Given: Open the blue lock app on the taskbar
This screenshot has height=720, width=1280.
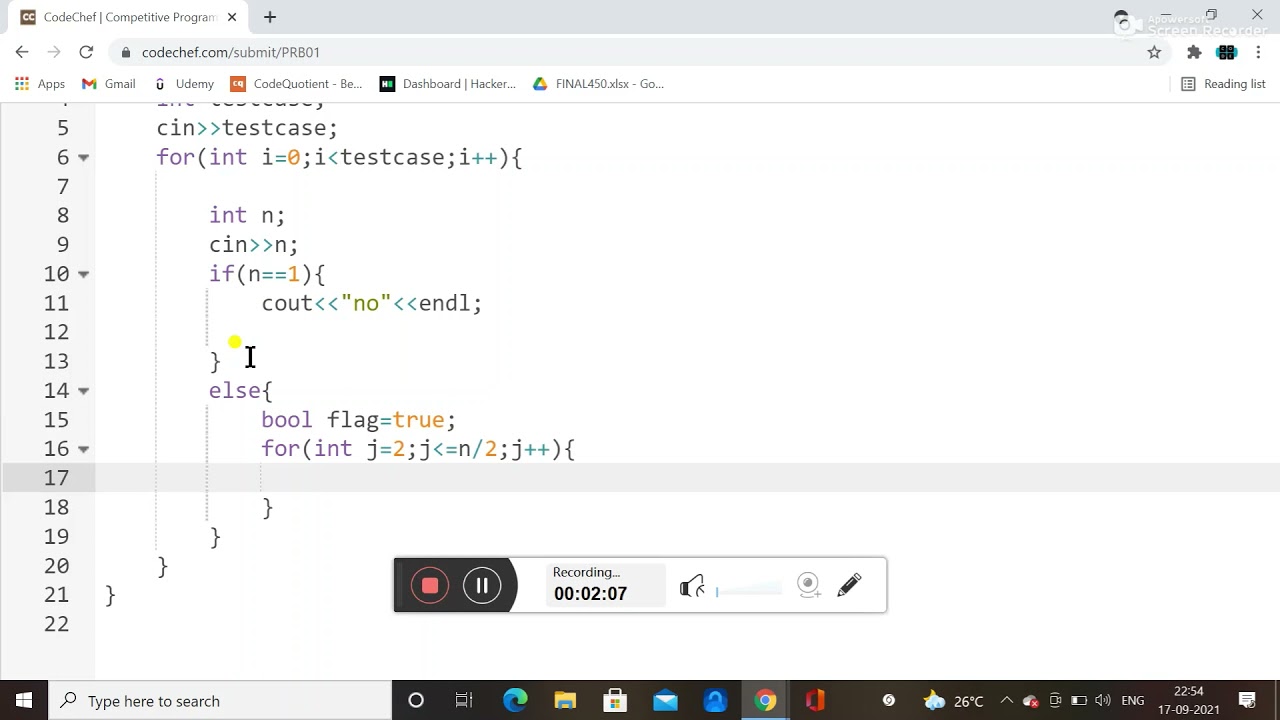Looking at the screenshot, I should click(715, 701).
